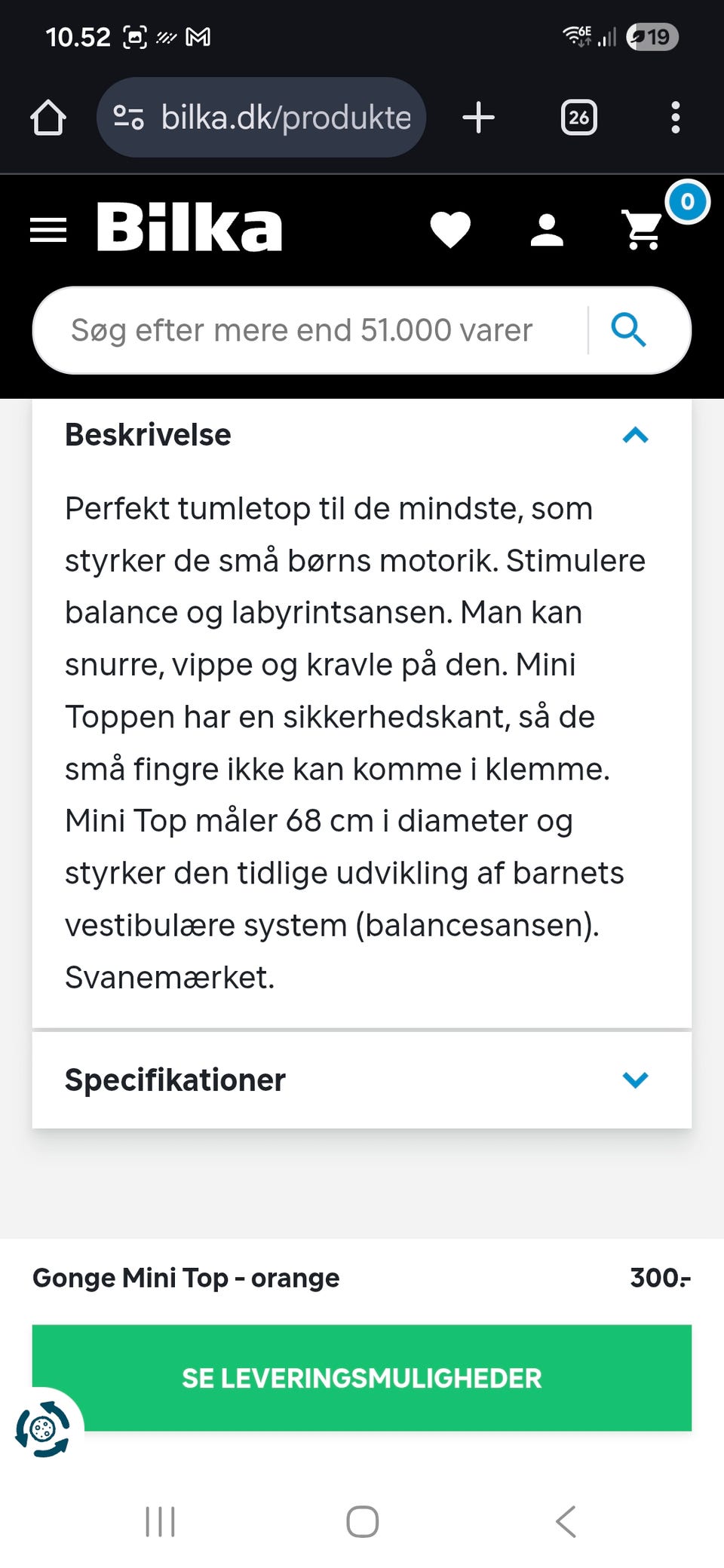Tap the Android back navigation button

[x=566, y=1521]
